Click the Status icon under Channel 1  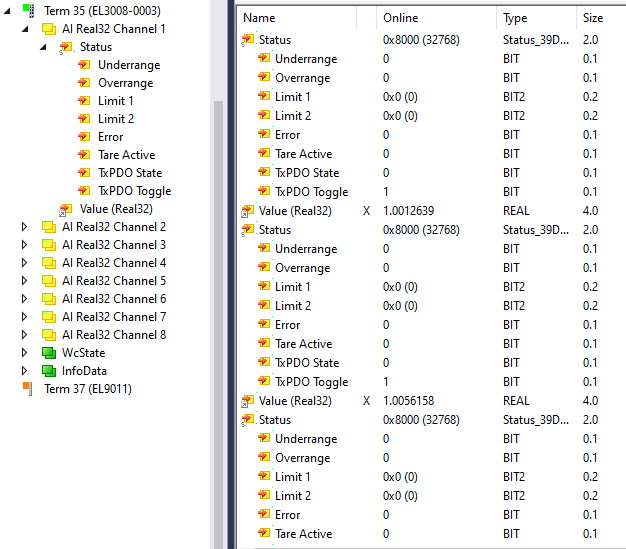click(66, 47)
